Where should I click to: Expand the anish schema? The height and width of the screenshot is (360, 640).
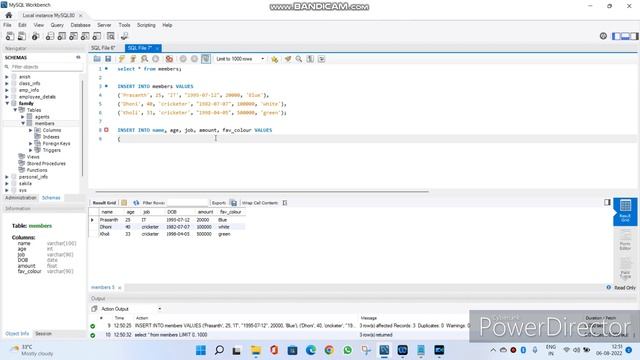pyautogui.click(x=7, y=77)
